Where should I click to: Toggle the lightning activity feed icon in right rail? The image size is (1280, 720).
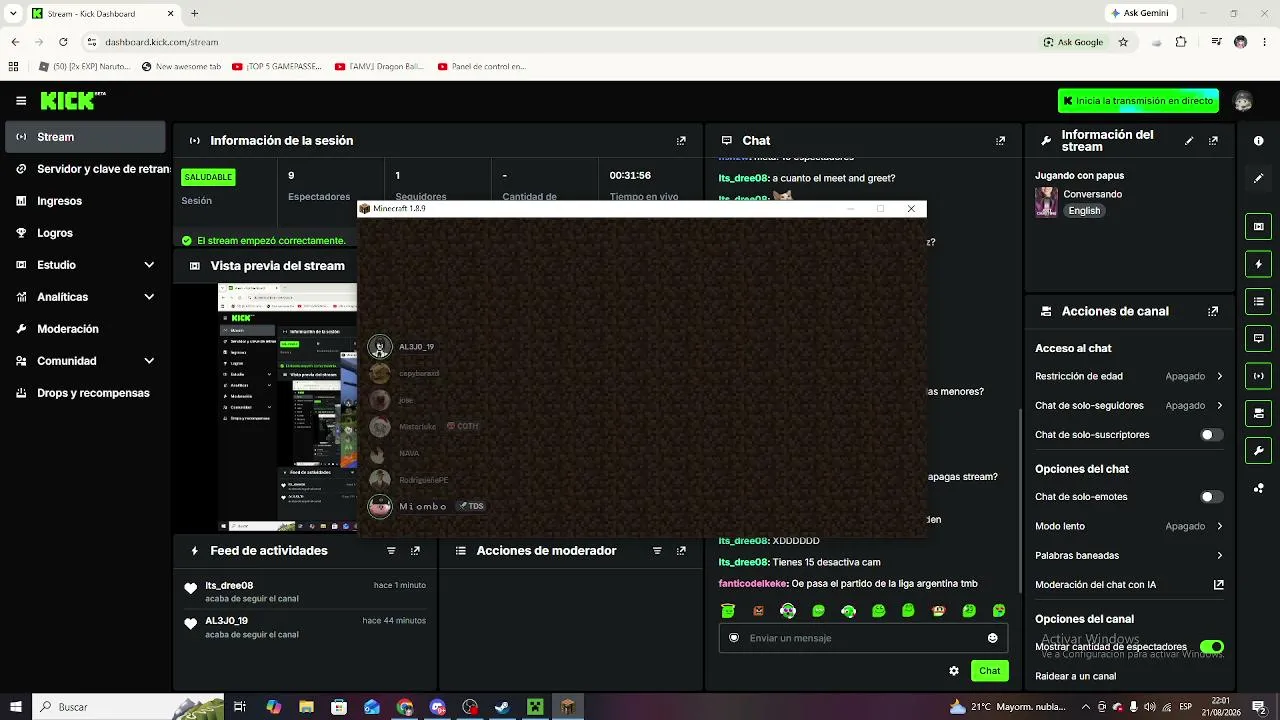click(1258, 264)
